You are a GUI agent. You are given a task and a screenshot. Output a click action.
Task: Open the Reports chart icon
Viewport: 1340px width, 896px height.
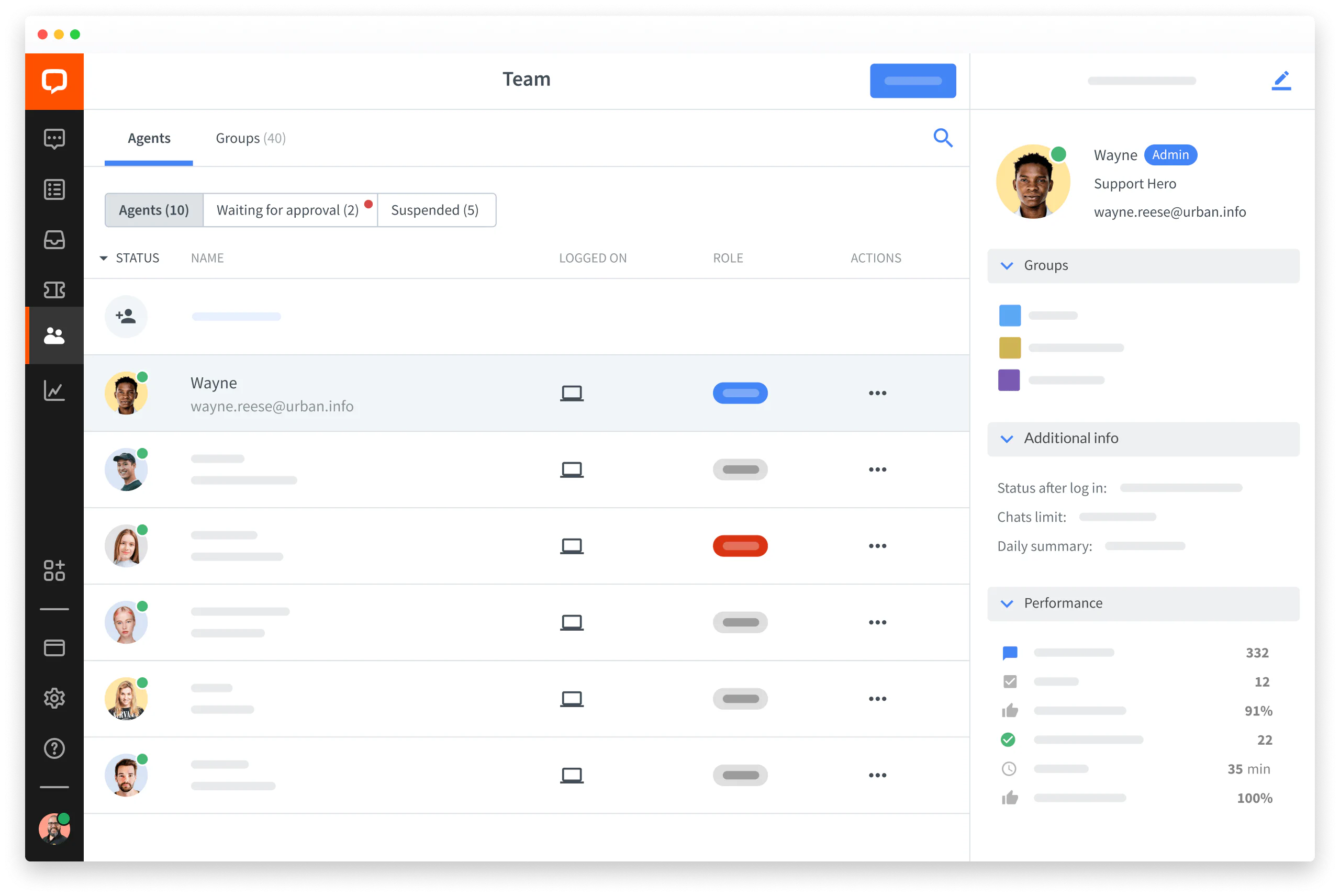click(x=54, y=391)
